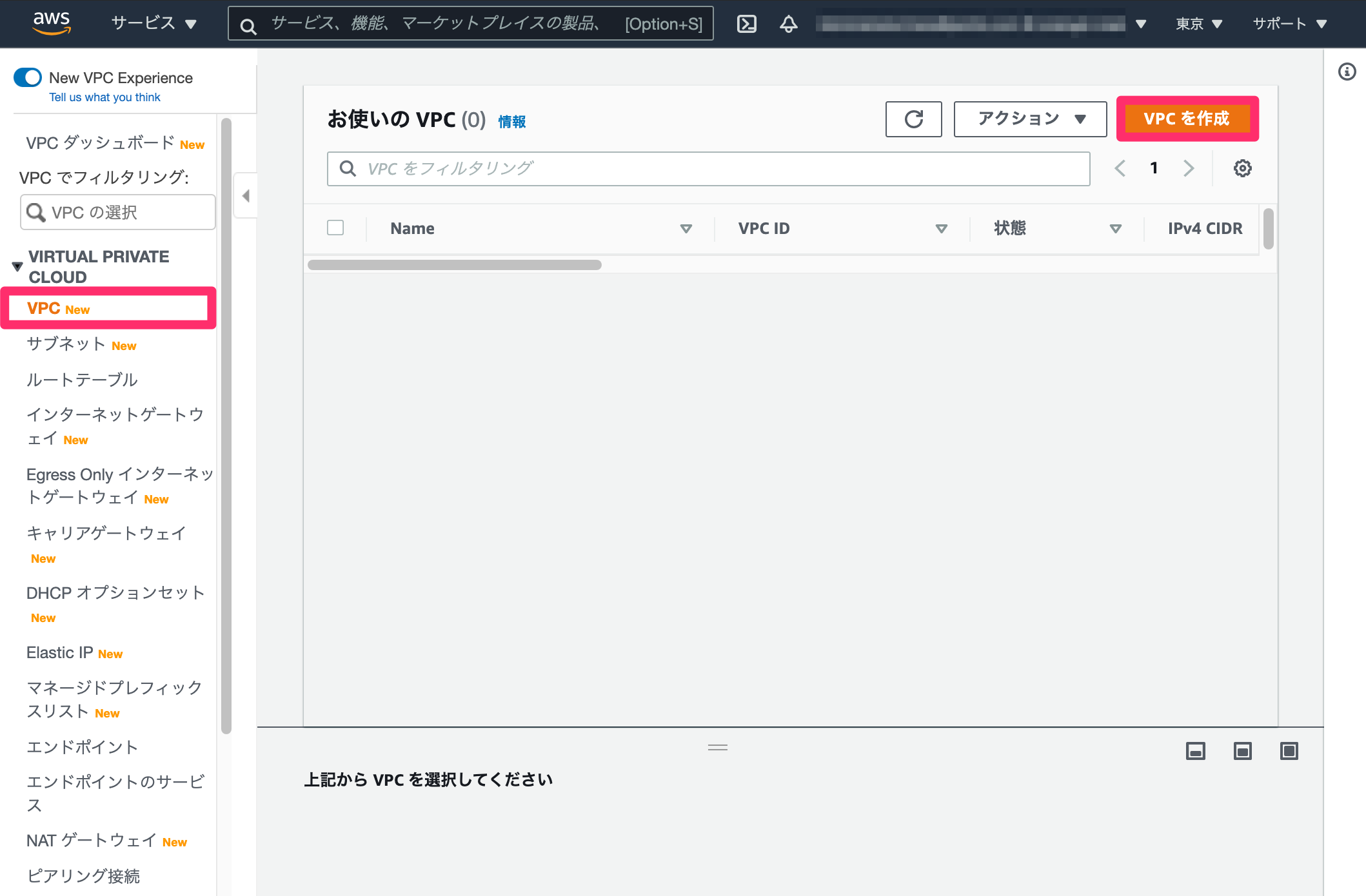Focus the top AWS services search bar
Screen dimensions: 1366x896
471,24
